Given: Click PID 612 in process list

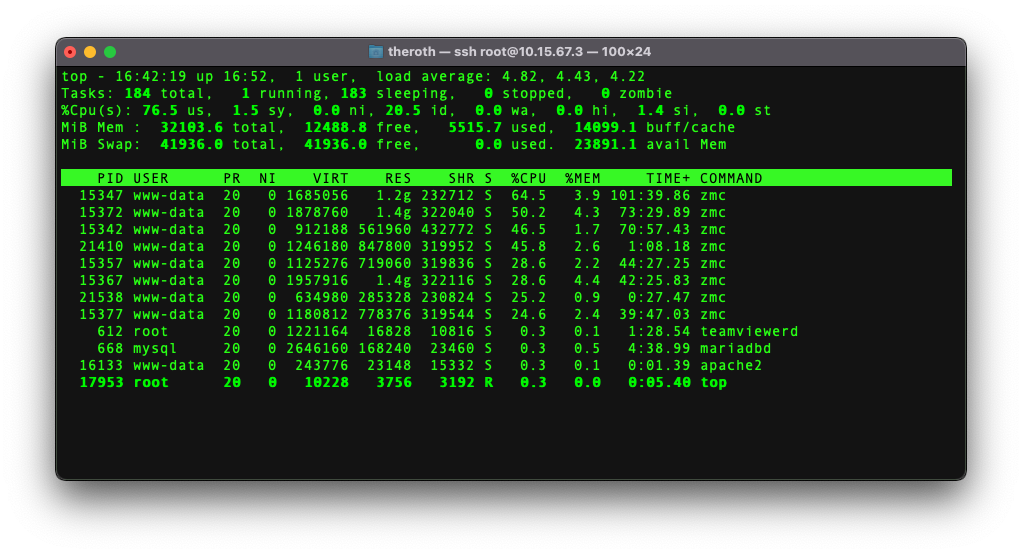Looking at the screenshot, I should pos(110,331).
